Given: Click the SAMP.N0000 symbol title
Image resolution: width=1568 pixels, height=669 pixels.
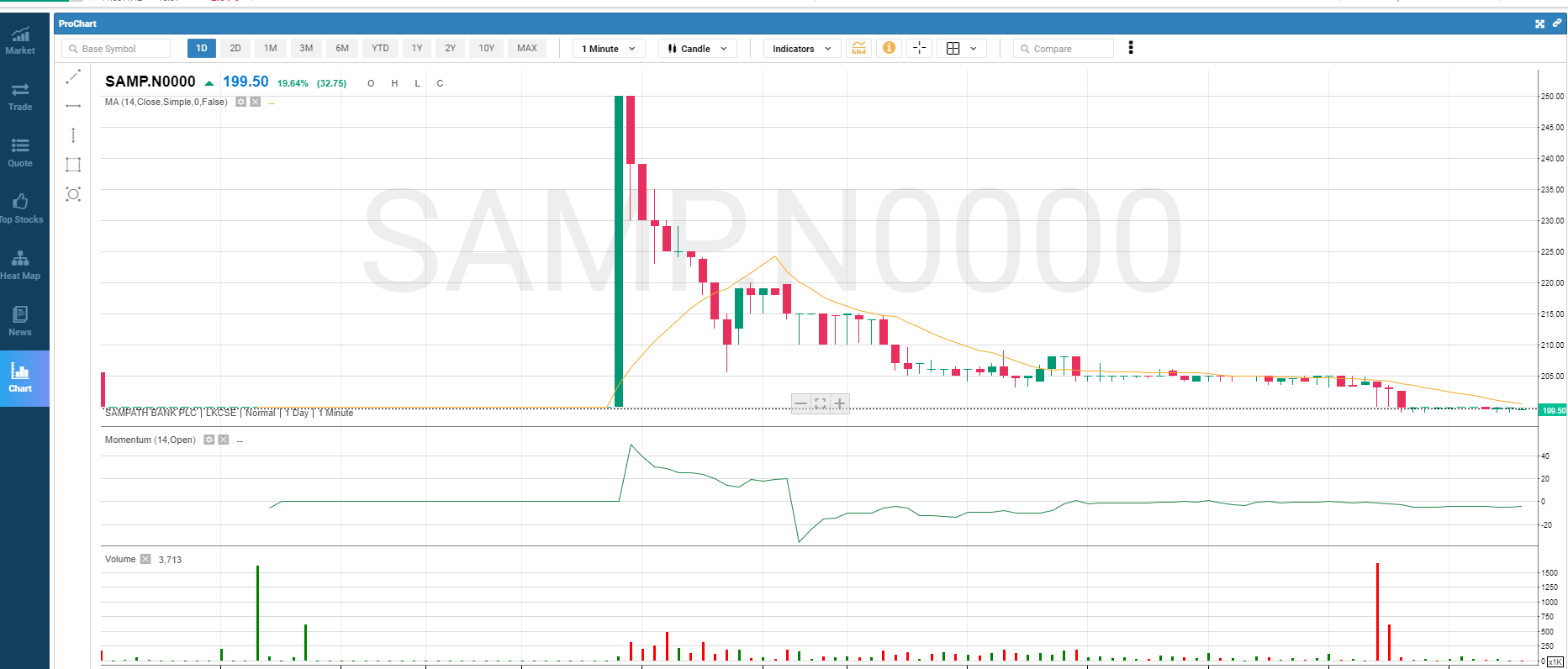Looking at the screenshot, I should pyautogui.click(x=150, y=82).
